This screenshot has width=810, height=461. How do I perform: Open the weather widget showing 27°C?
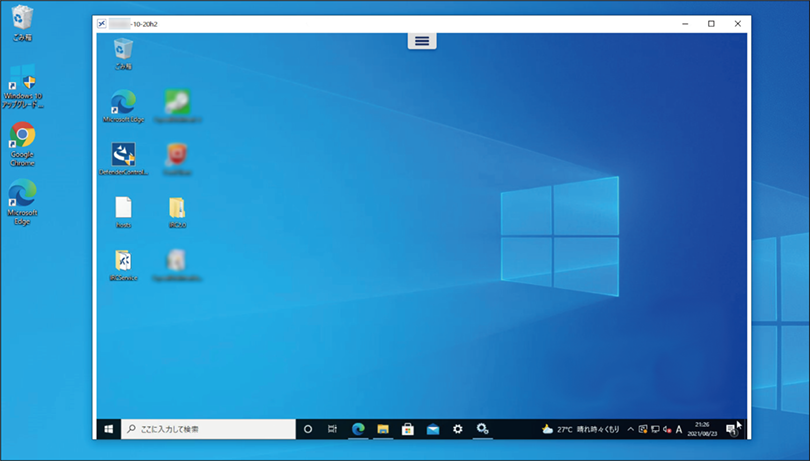click(581, 429)
